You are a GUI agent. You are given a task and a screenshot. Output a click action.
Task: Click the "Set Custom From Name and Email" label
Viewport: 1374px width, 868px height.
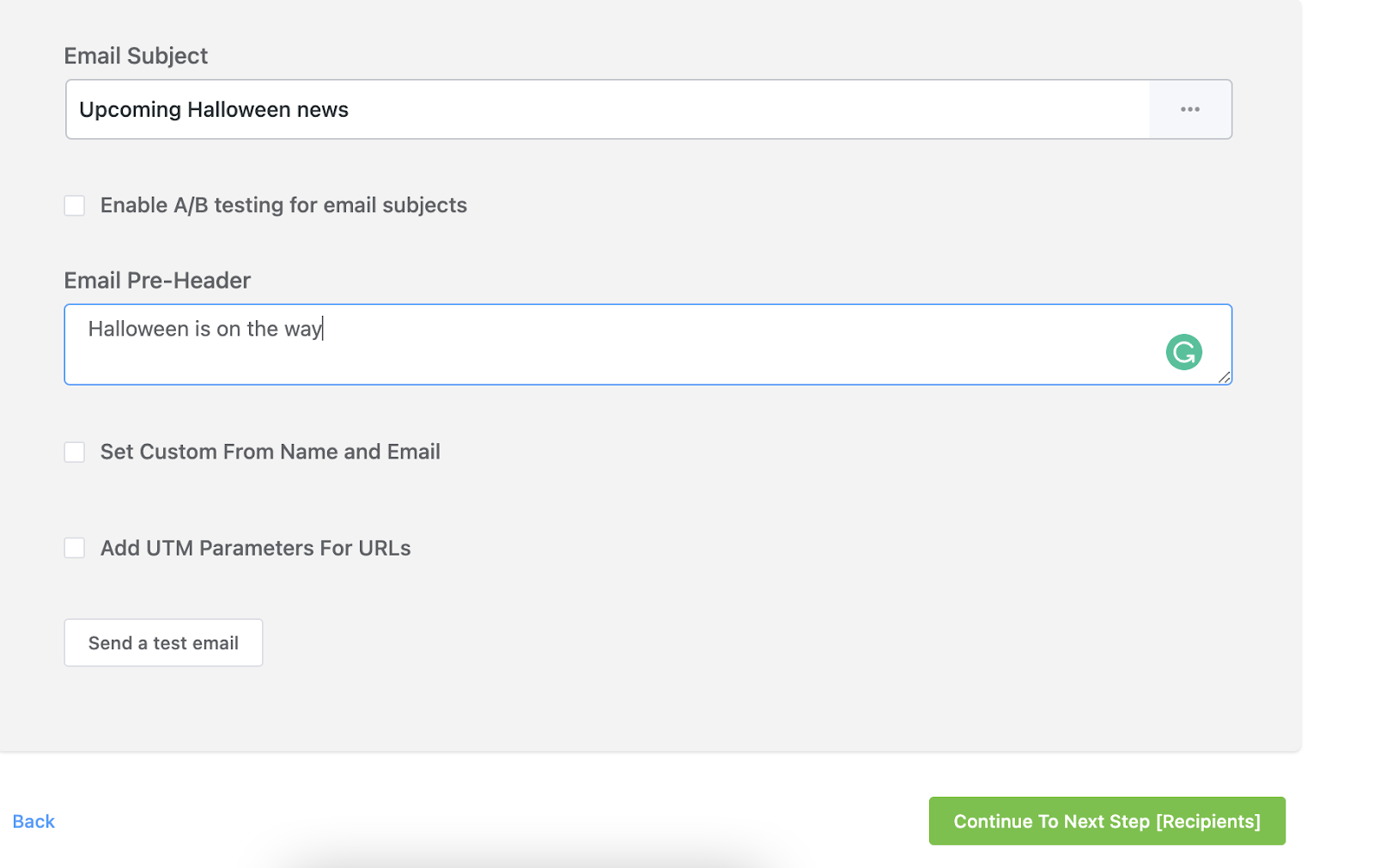(x=270, y=452)
